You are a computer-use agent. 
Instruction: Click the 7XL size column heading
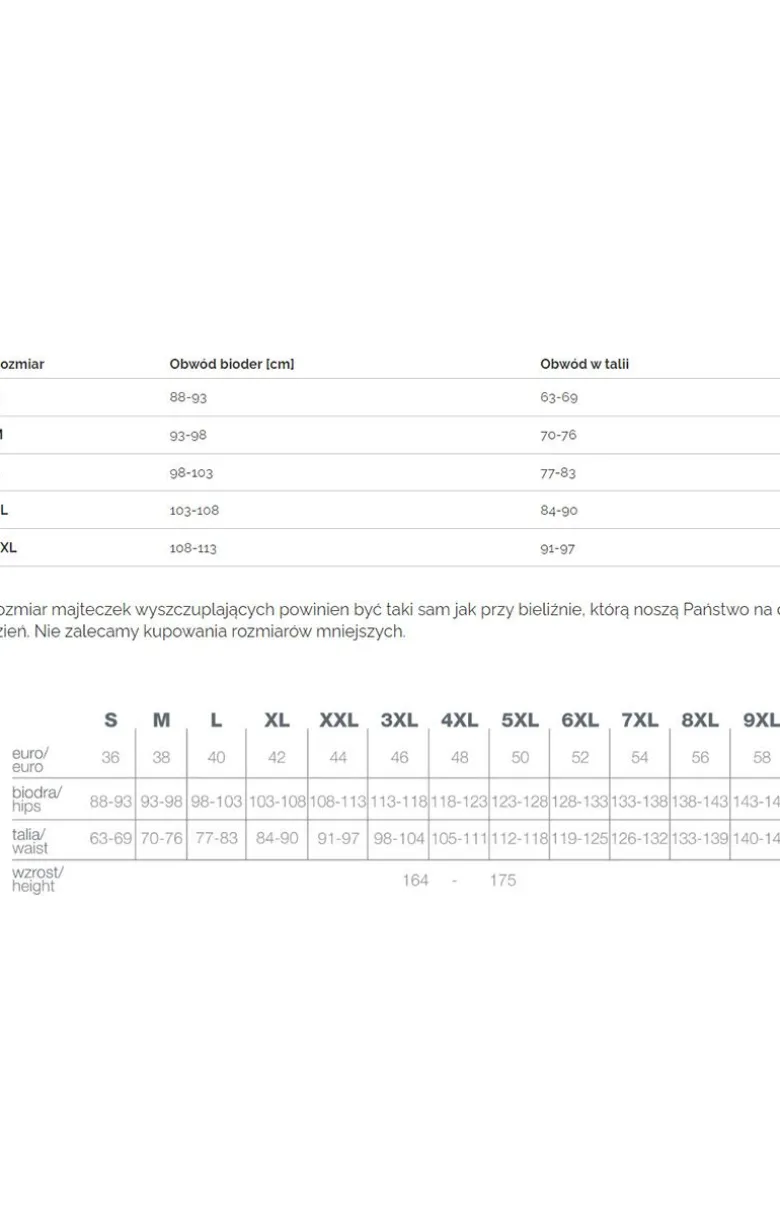coord(640,720)
